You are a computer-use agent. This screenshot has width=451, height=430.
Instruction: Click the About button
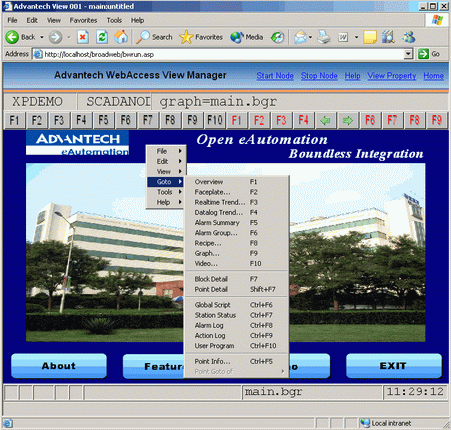pos(59,366)
